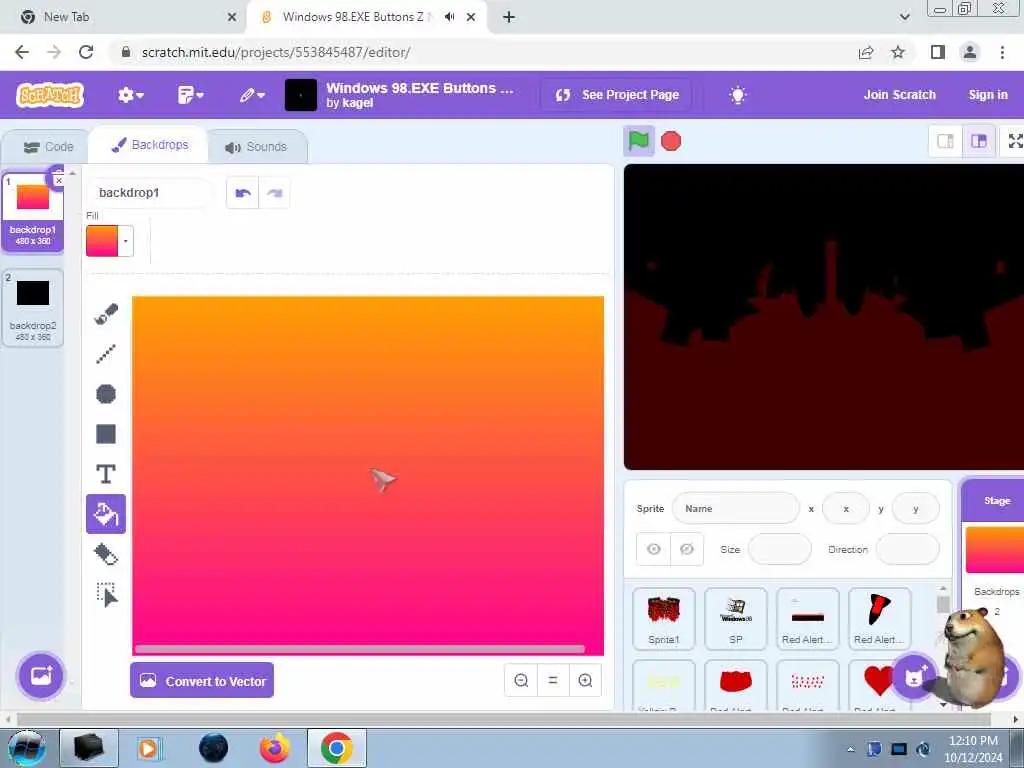
Task: Select the backdrop1 thumbnail
Action: [x=33, y=212]
